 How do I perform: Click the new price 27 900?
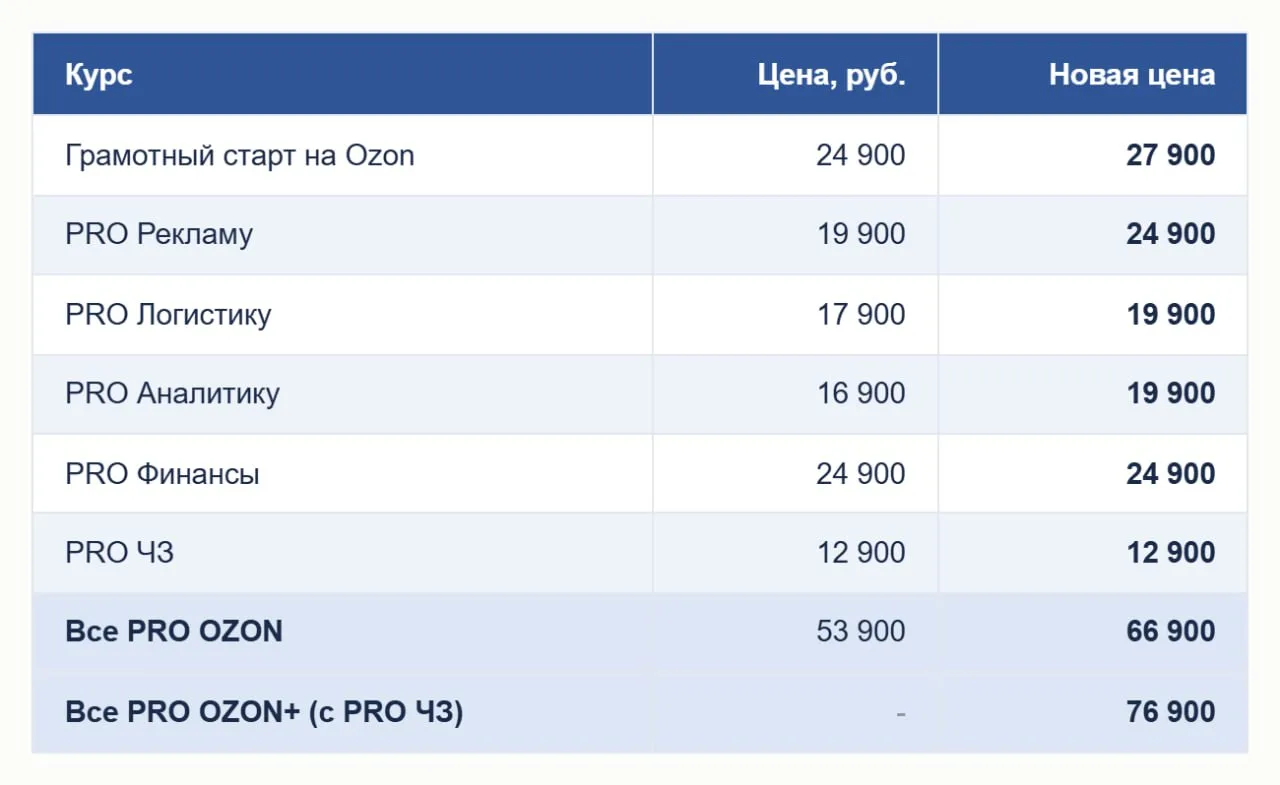pyautogui.click(x=1171, y=155)
